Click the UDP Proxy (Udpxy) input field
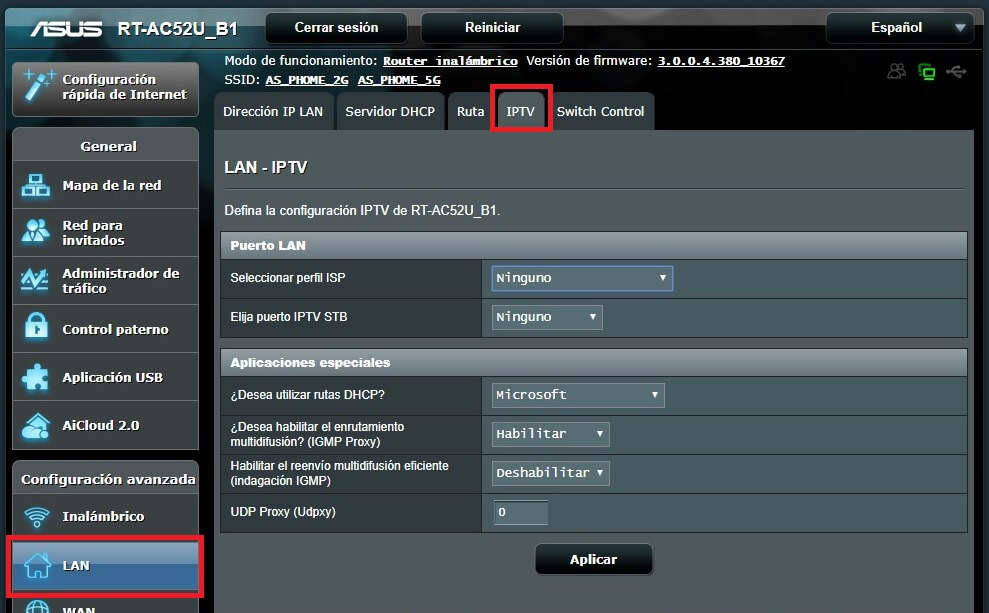989x613 pixels. tap(520, 512)
